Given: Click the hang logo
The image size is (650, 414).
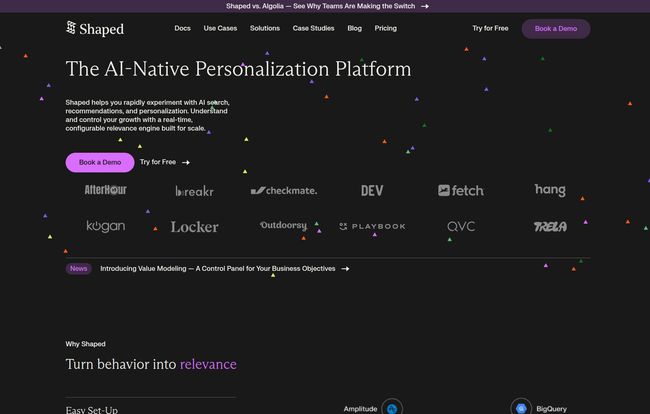Looking at the screenshot, I should pos(550,190).
